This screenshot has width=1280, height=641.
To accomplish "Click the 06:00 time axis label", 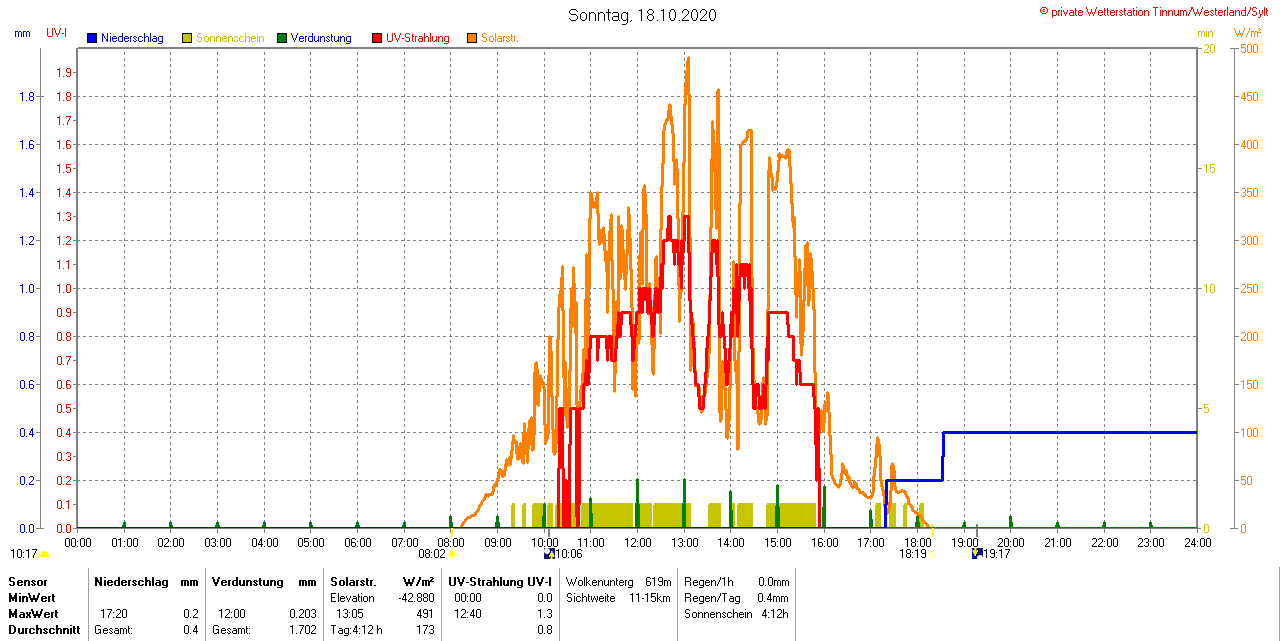I will [358, 543].
